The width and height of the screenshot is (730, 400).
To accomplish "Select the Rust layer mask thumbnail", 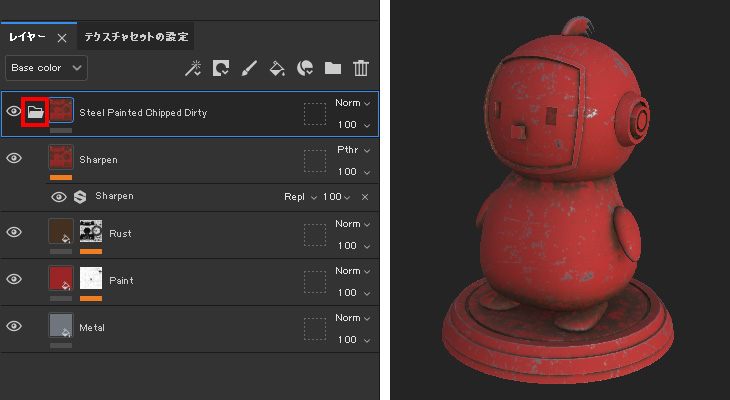I will 91,232.
